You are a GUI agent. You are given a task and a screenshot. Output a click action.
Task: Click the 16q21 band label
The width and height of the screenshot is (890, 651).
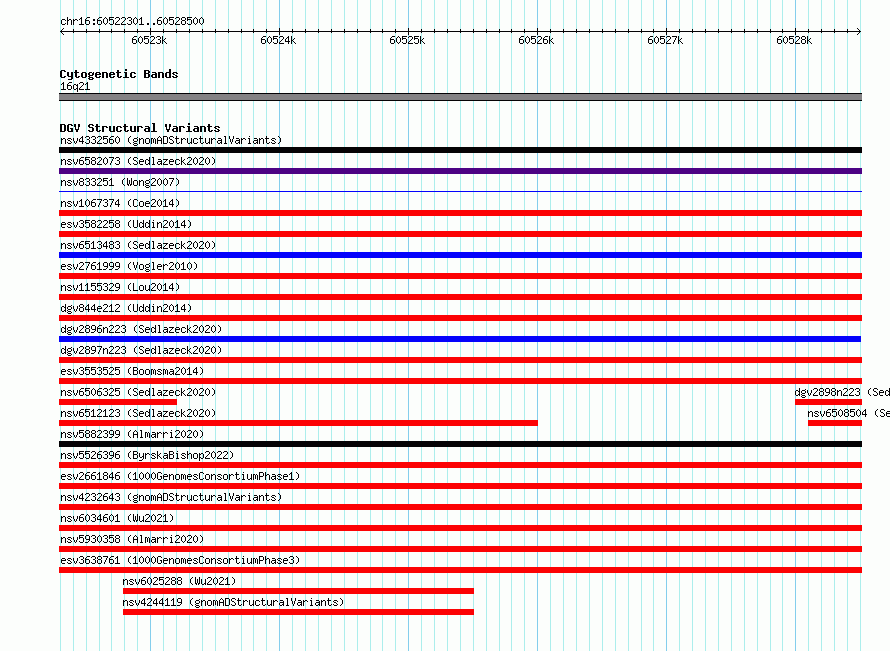coord(75,86)
